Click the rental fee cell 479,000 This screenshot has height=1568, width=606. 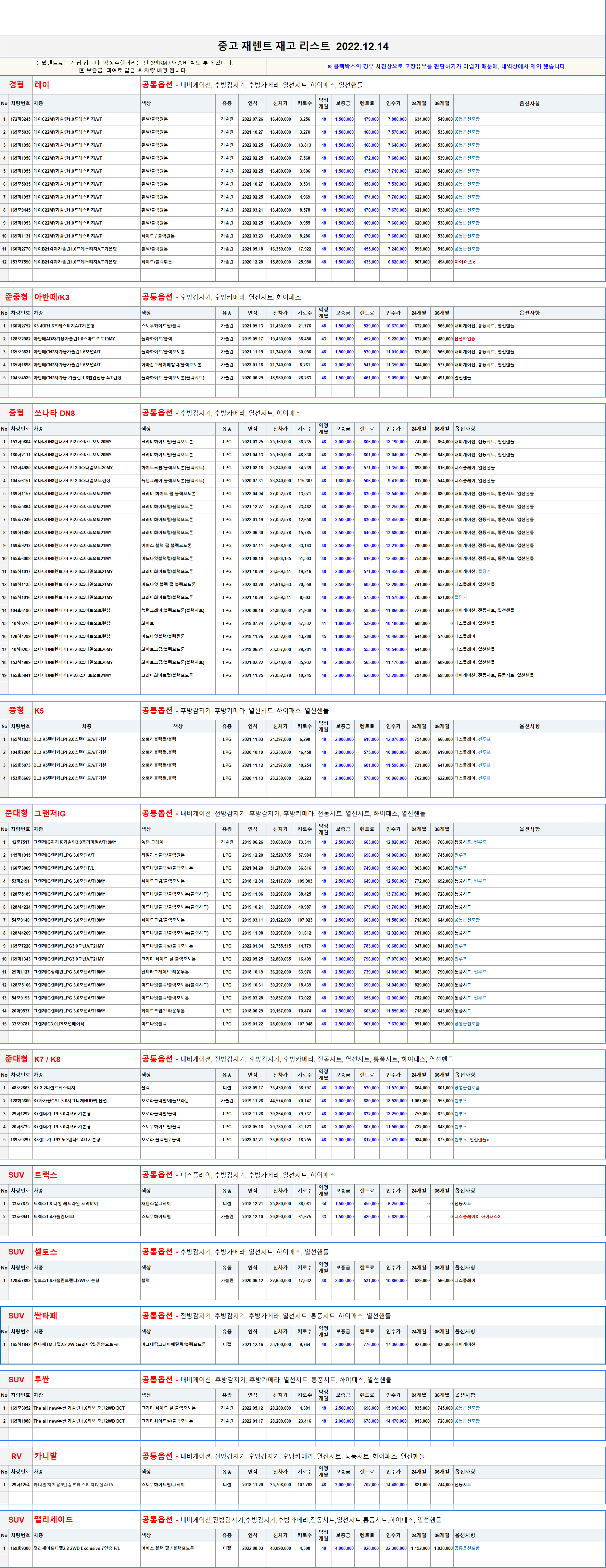tap(371, 119)
